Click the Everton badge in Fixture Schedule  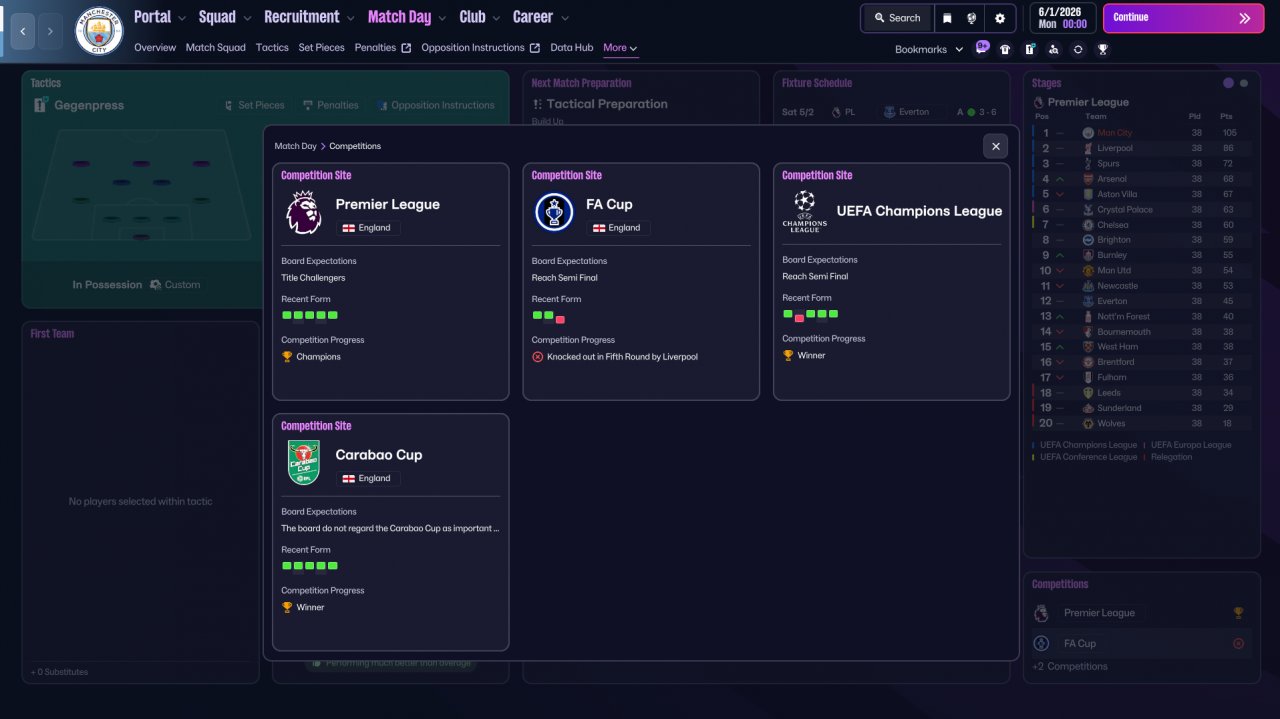pyautogui.click(x=889, y=112)
